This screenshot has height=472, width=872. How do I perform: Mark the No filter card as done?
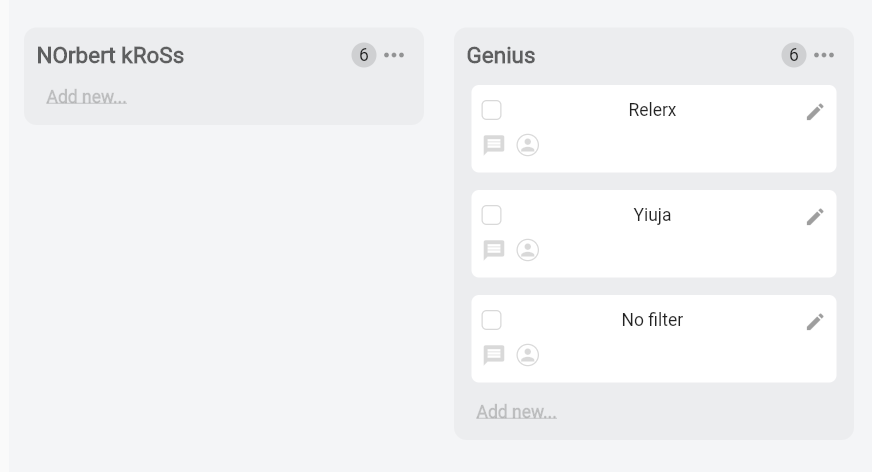[491, 320]
